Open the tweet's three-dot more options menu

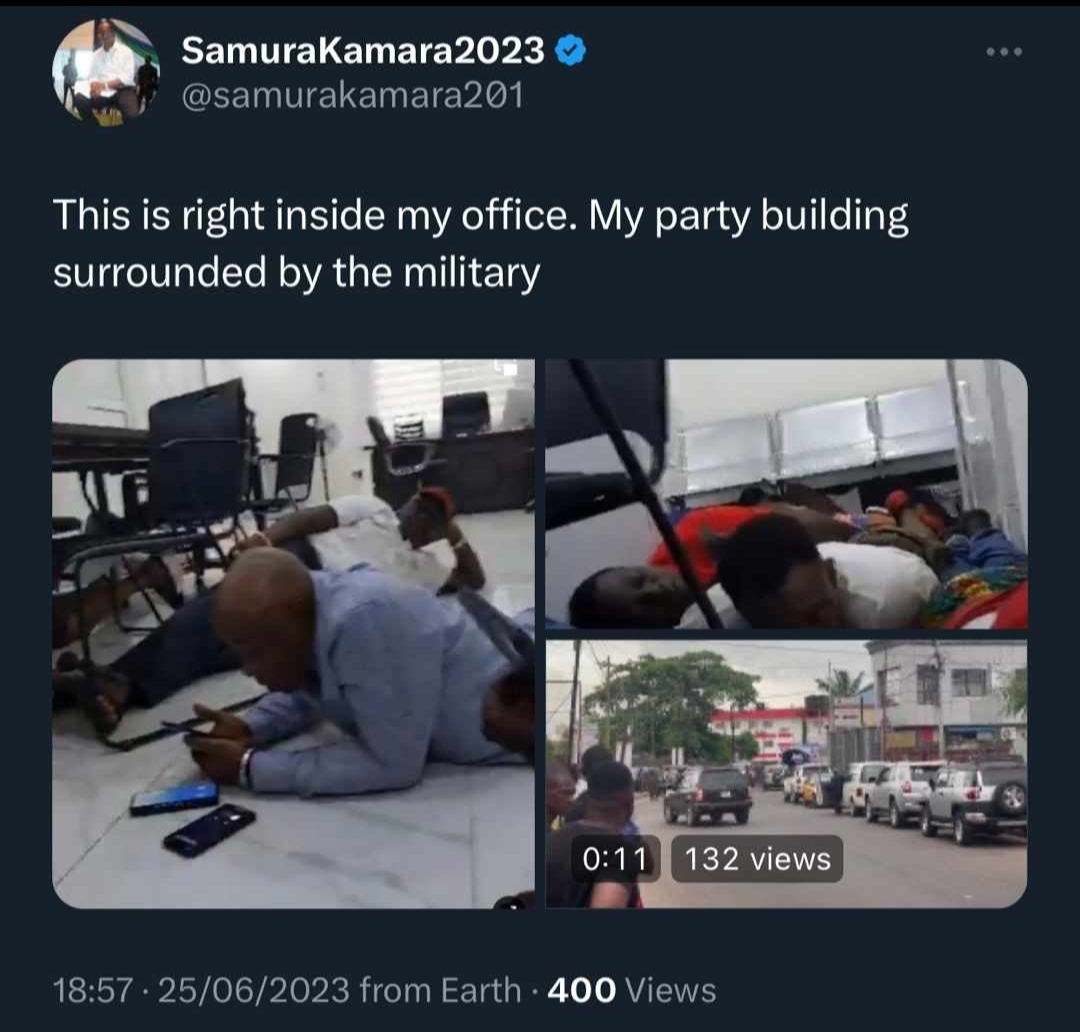[x=1004, y=52]
